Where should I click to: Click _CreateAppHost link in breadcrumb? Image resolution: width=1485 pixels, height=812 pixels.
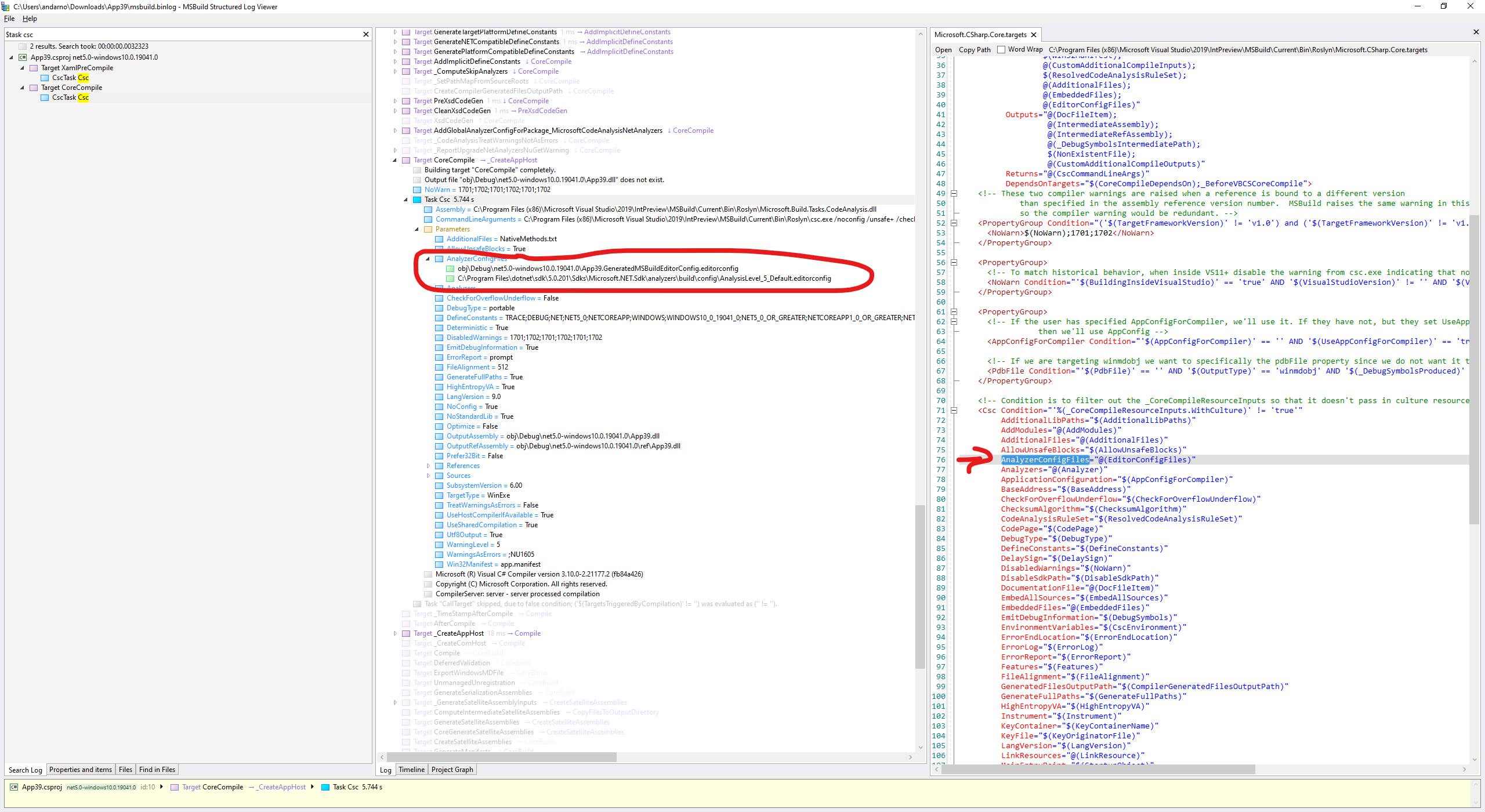coord(282,787)
